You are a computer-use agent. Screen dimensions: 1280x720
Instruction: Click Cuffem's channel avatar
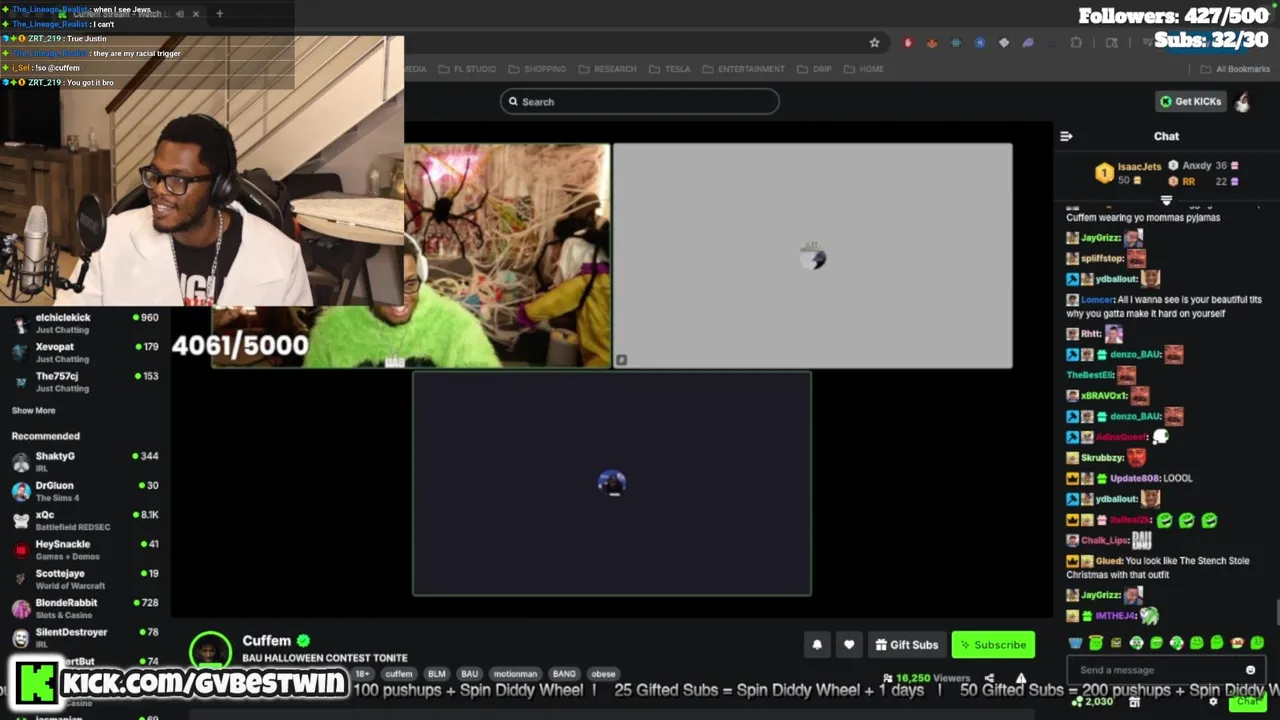click(x=210, y=652)
